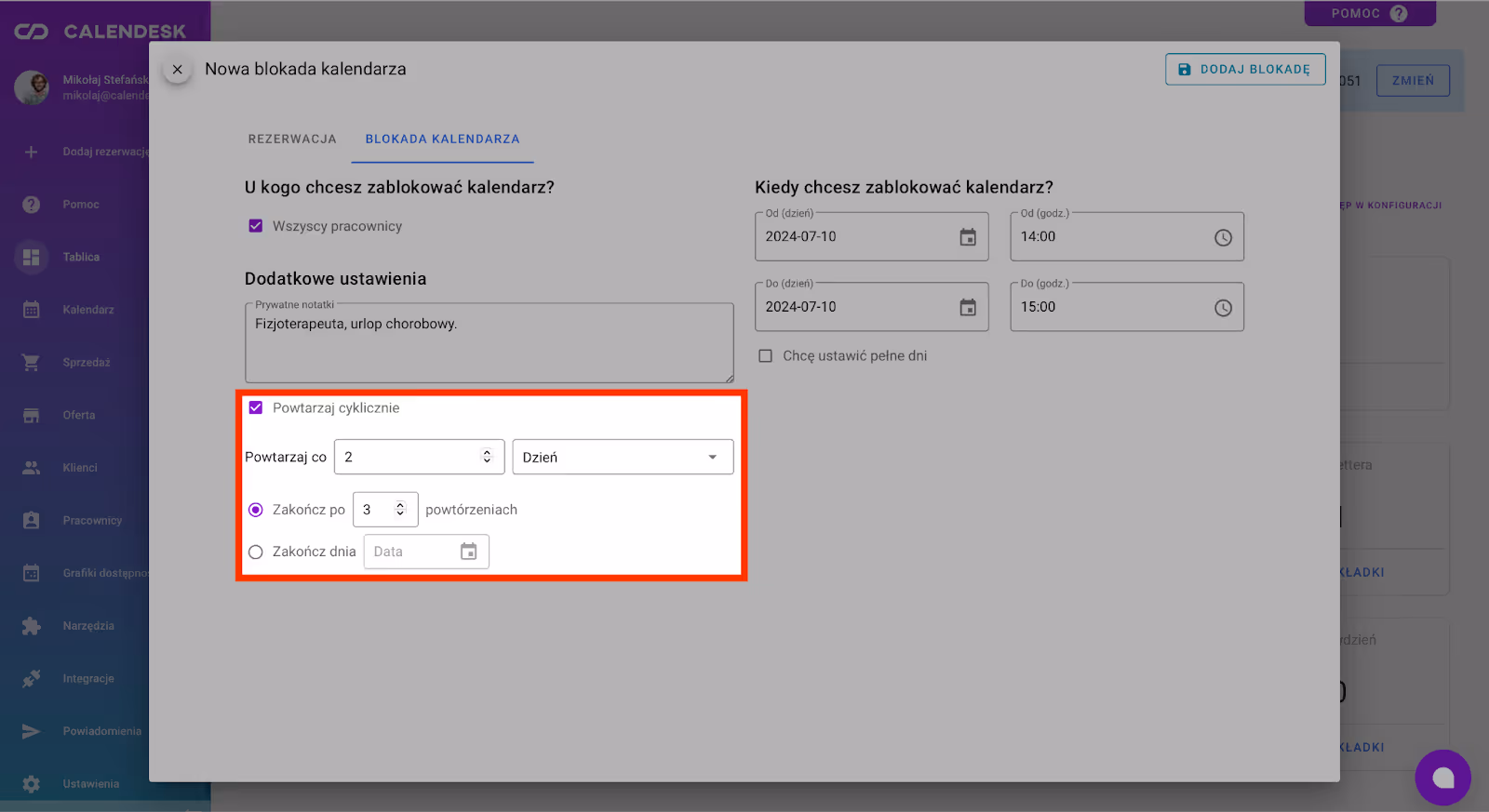Select the Blokada kalendarza tab

tap(442, 140)
